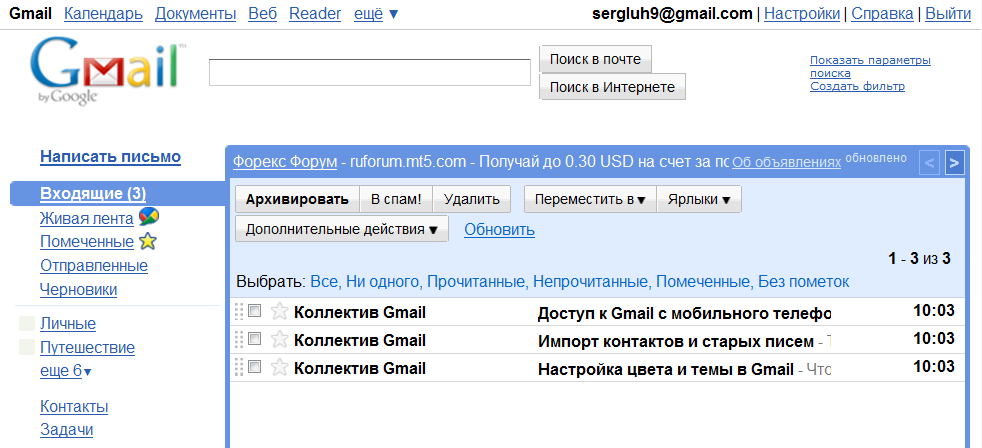Click Поиск в почте button
The height and width of the screenshot is (448, 982).
[596, 60]
